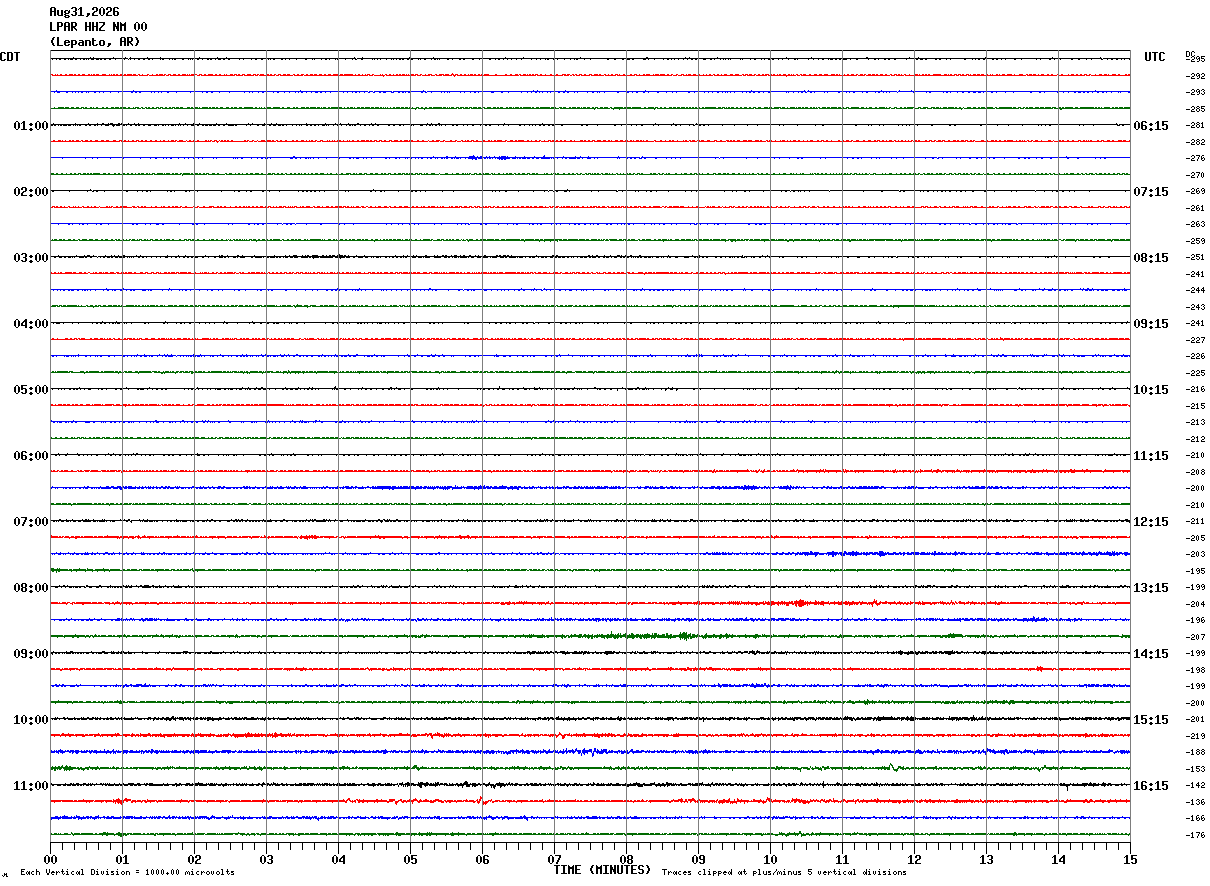The height and width of the screenshot is (886, 1210).
Task: Click the 11:00 CDT time label
Action: pyautogui.click(x=30, y=786)
